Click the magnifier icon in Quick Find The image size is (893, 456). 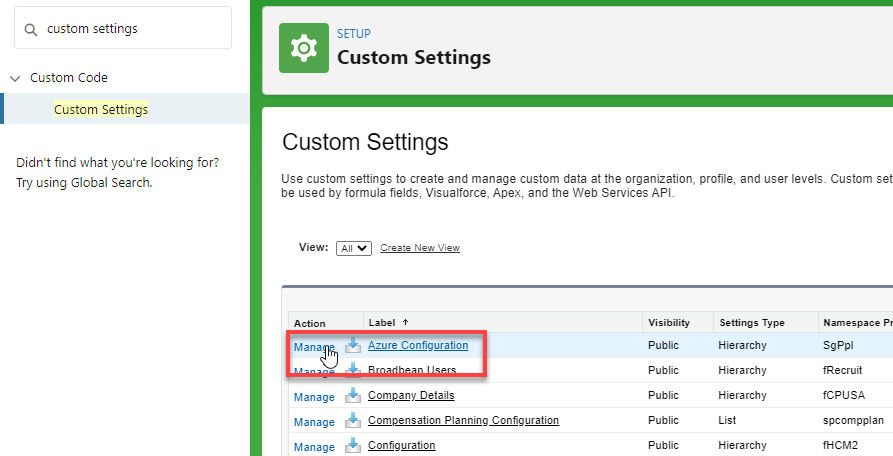[x=32, y=29]
